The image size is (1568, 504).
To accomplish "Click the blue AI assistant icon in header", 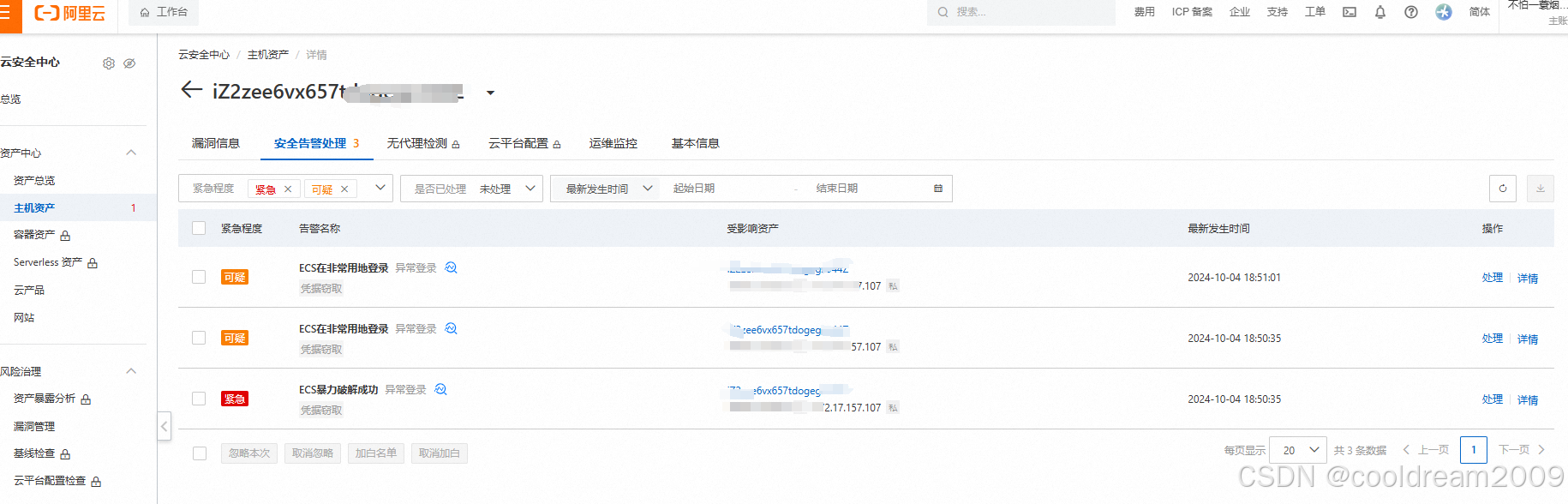I will tap(1444, 12).
